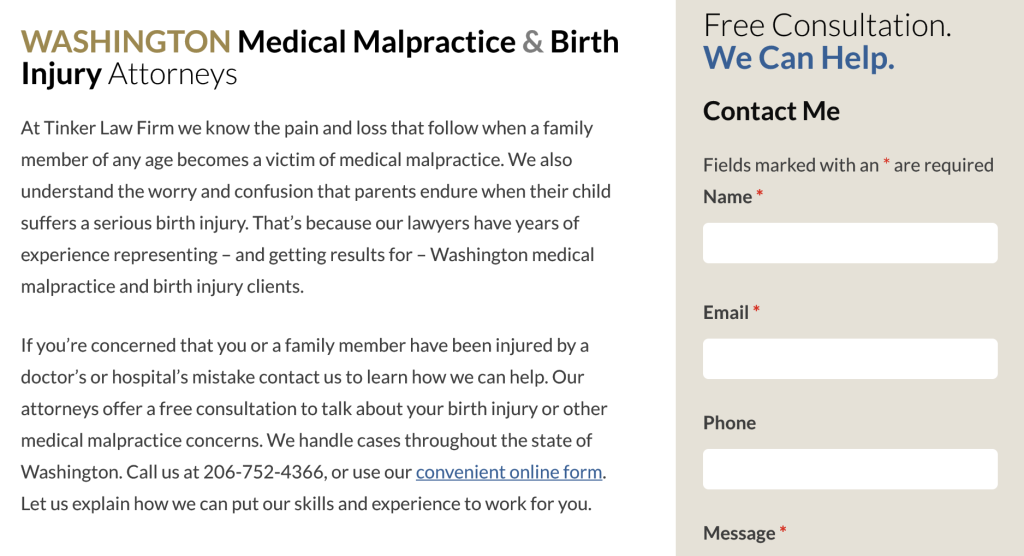Click the red asterisk beside Email
The height and width of the screenshot is (556, 1024).
click(756, 309)
